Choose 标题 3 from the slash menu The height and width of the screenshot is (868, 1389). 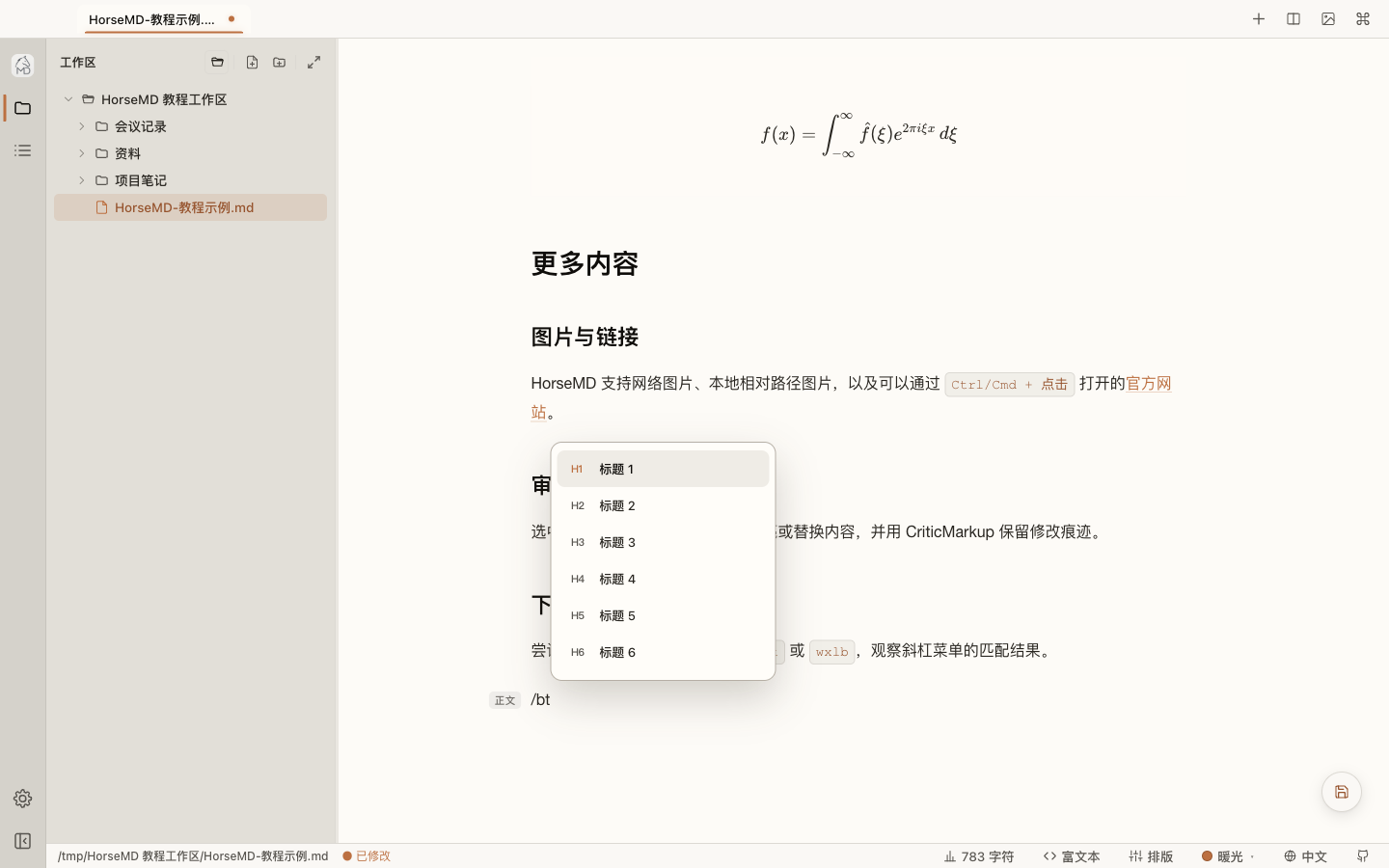663,542
